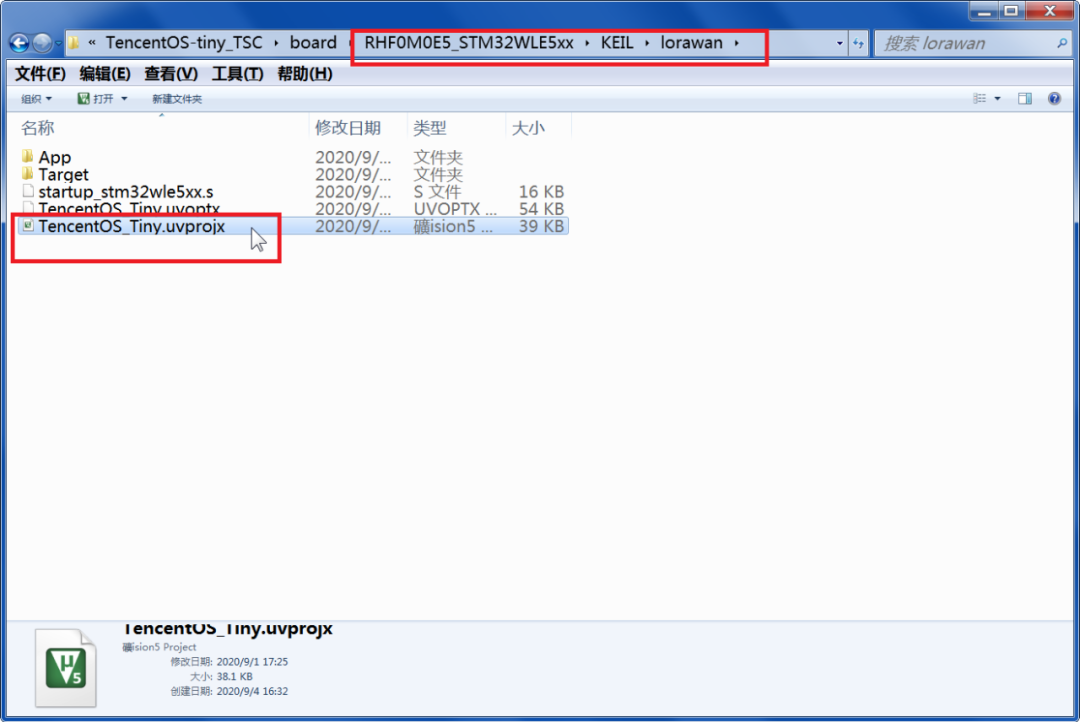Open the recent locations dropdown beside navigation arrows
1080x722 pixels.
click(58, 43)
